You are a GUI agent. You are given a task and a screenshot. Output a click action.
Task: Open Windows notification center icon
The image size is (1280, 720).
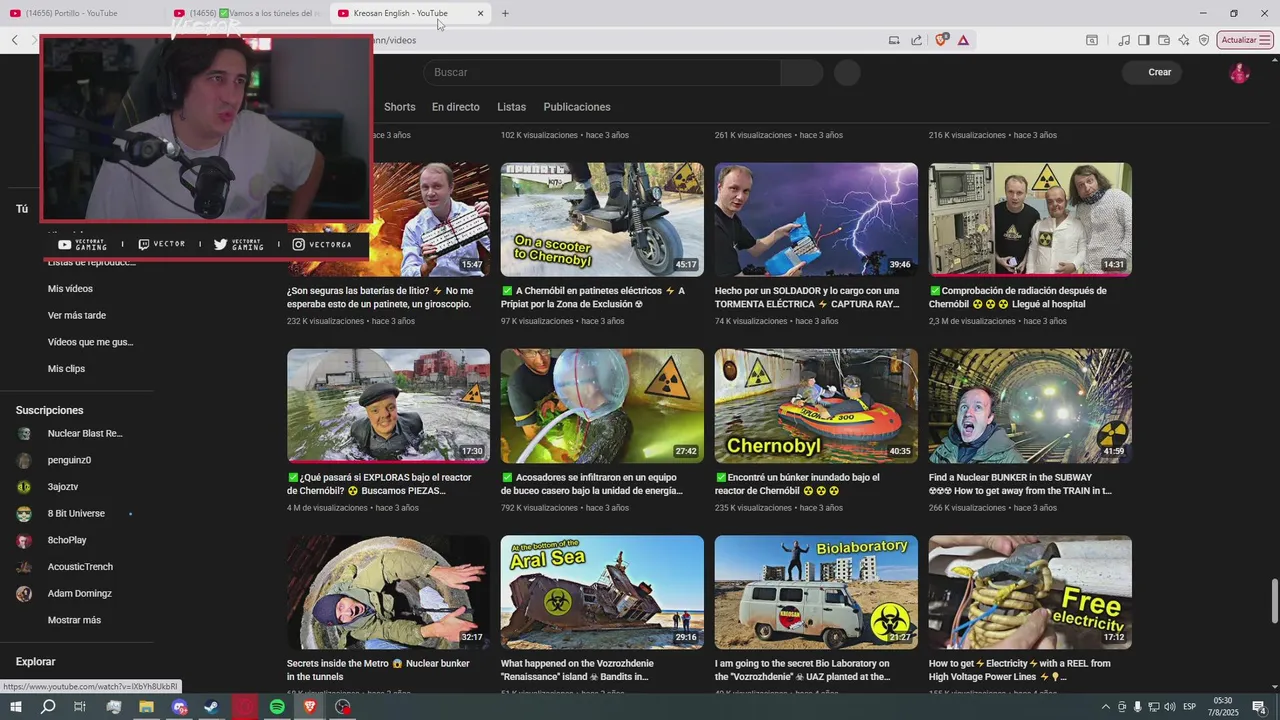tap(1259, 707)
